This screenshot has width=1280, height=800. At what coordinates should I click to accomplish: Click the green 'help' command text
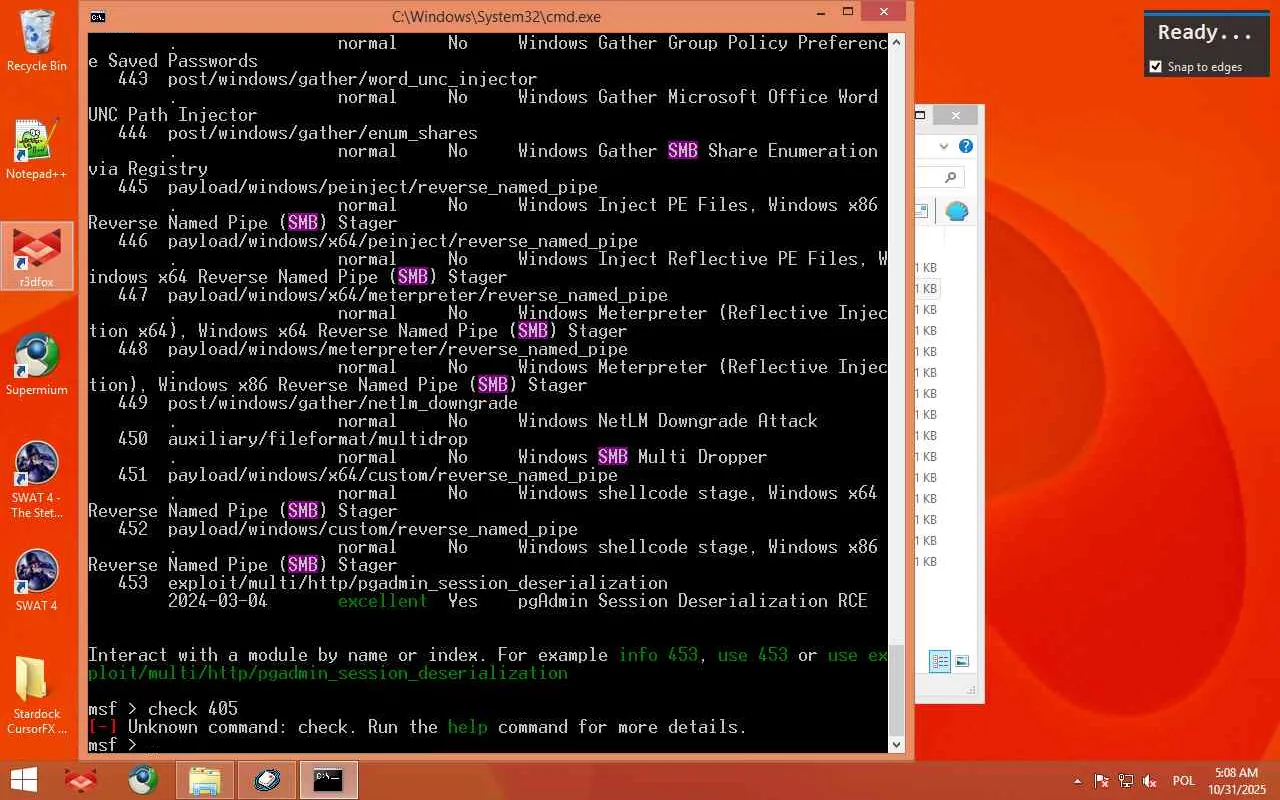click(x=467, y=727)
